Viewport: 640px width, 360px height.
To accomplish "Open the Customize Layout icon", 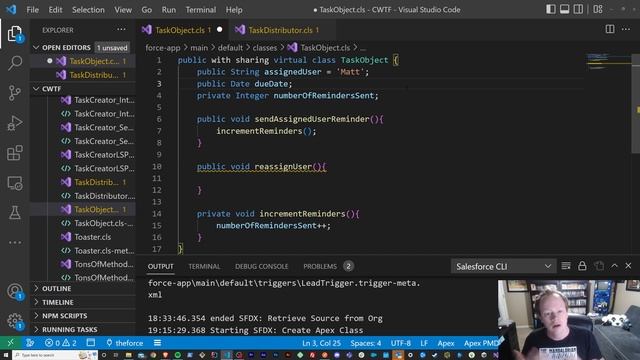I will click(x=598, y=9).
